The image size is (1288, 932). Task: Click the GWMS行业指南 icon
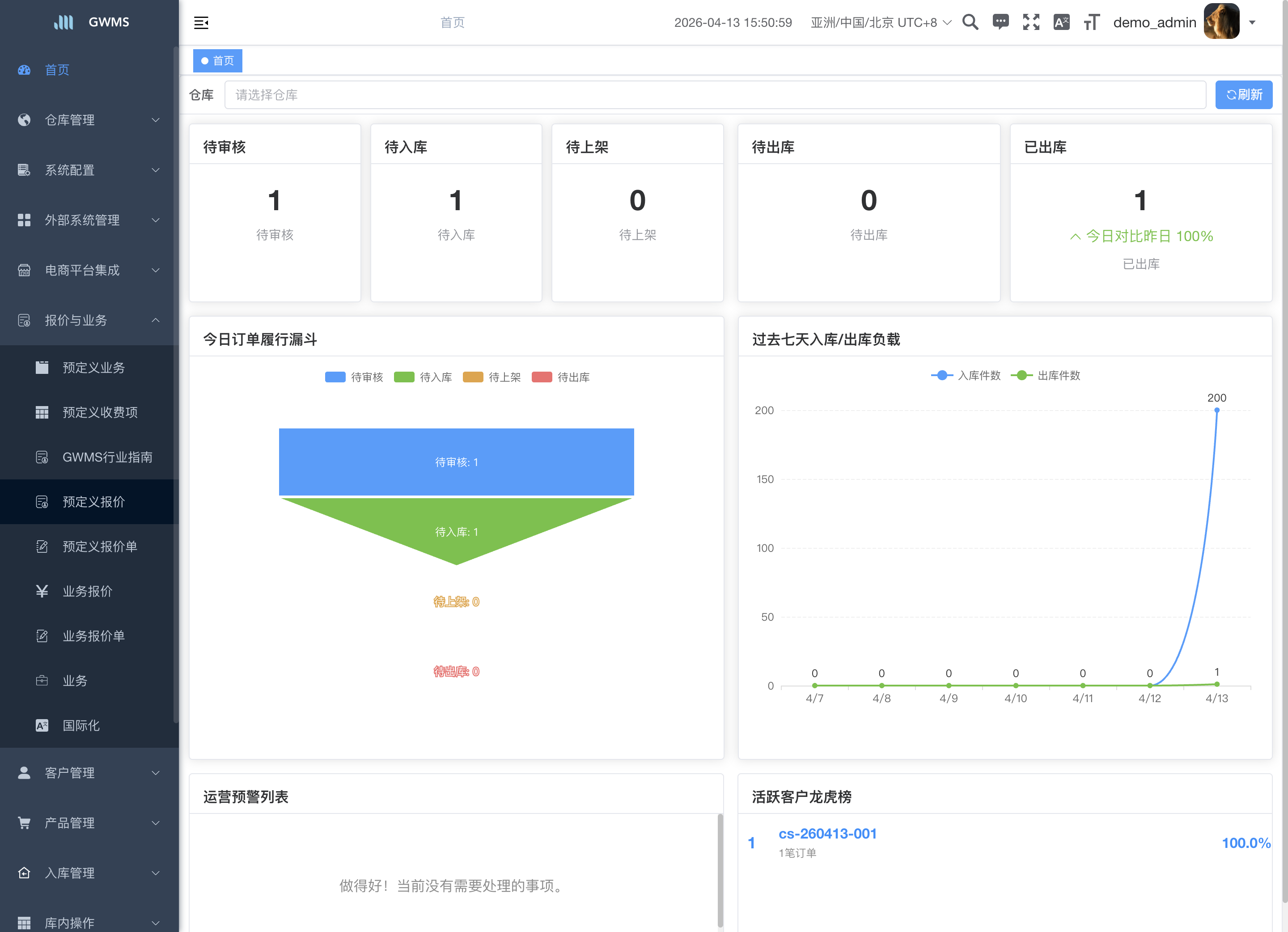(42, 457)
